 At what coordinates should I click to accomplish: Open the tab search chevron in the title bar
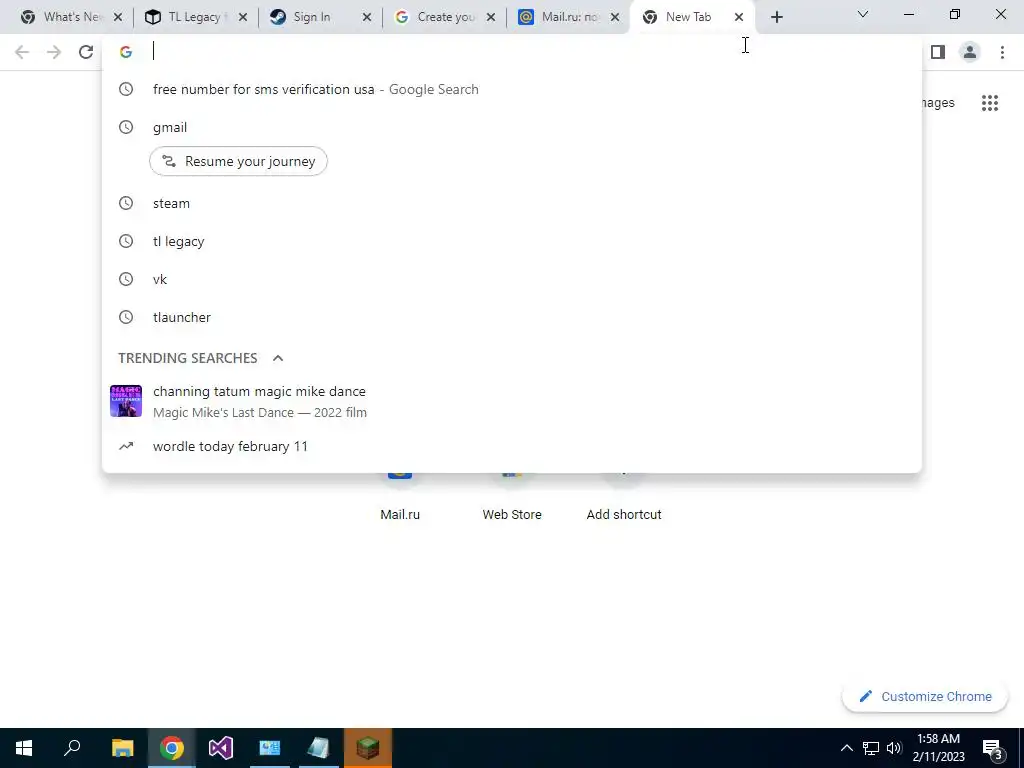(863, 14)
